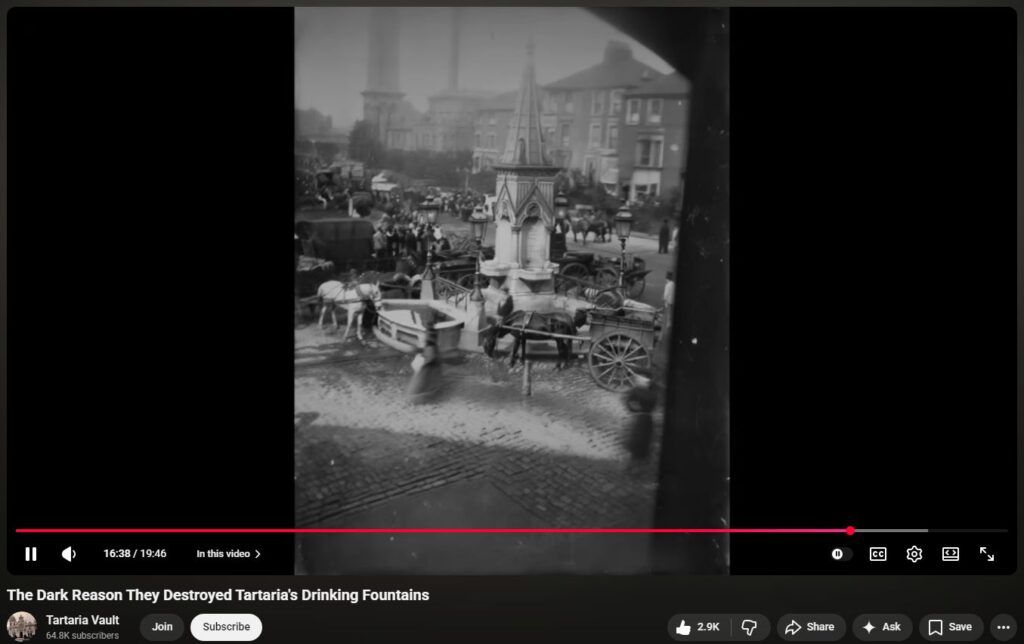Join the Tartaria Vault channel membership

click(x=162, y=627)
